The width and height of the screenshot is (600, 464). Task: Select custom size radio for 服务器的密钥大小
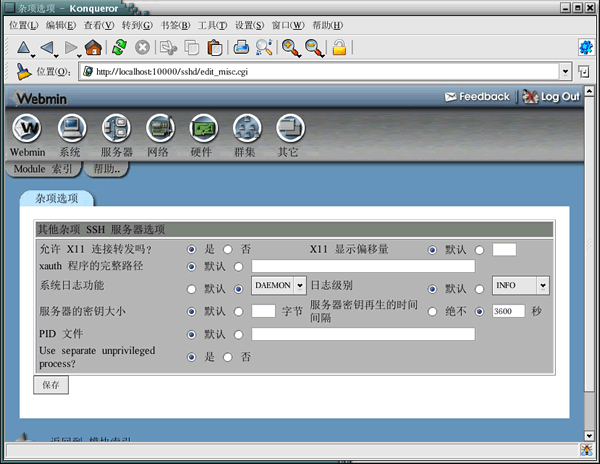pos(238,312)
